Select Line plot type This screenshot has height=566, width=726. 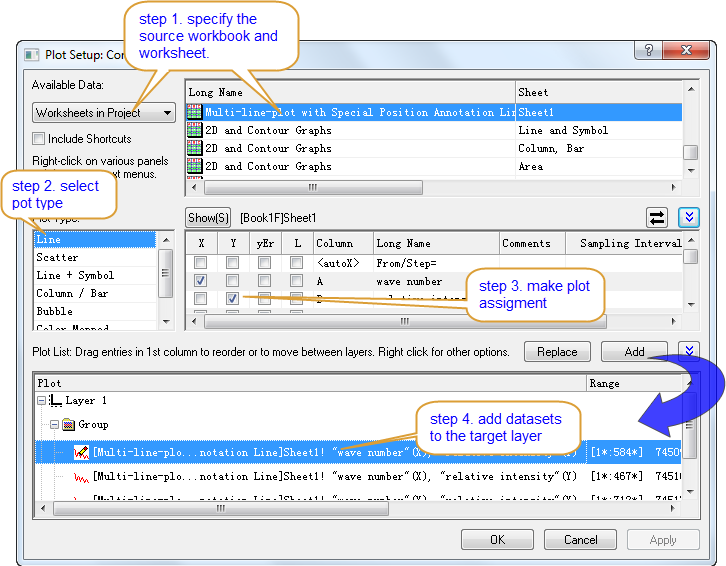[x=95, y=239]
